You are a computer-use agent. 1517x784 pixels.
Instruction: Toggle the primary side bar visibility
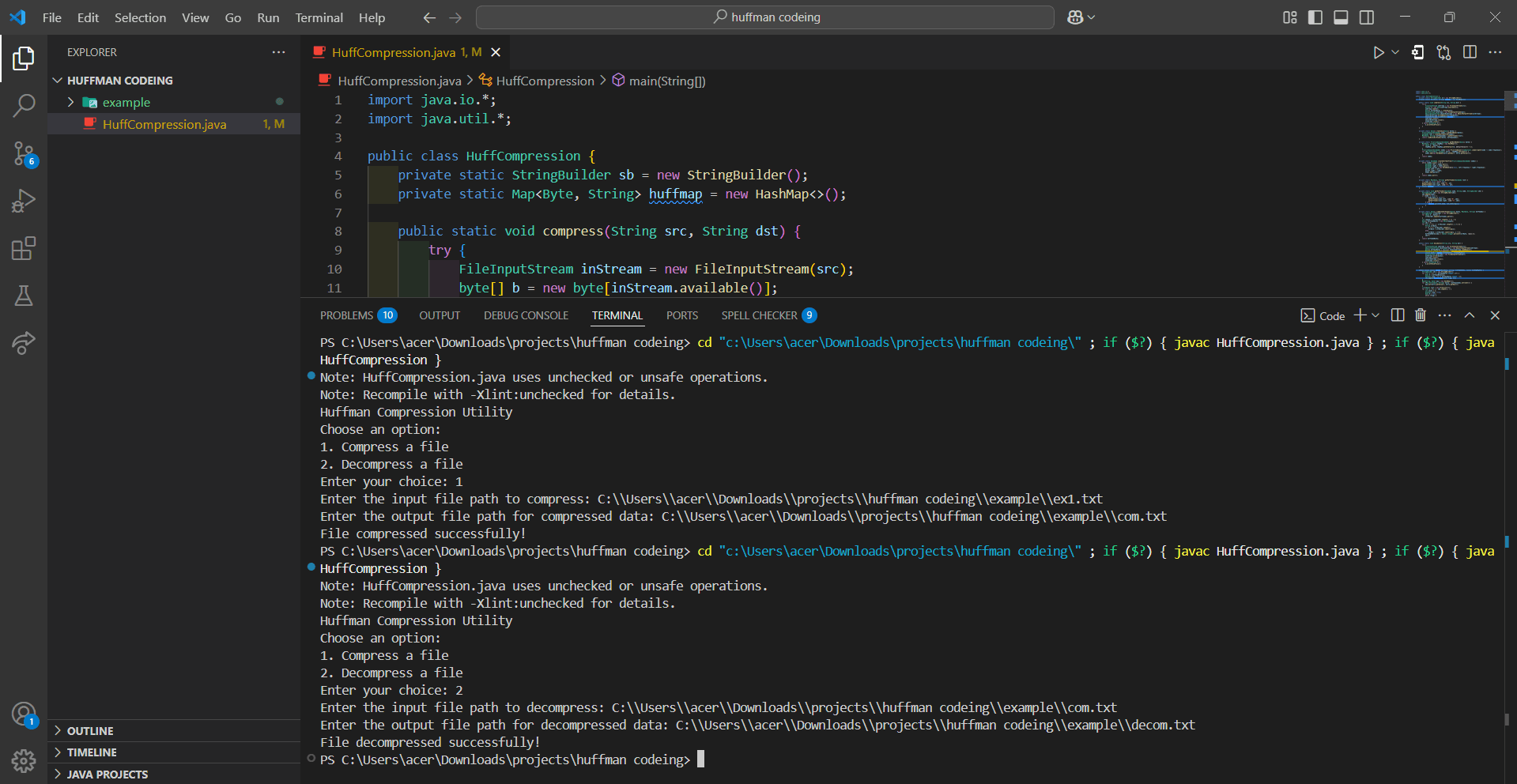1315,17
